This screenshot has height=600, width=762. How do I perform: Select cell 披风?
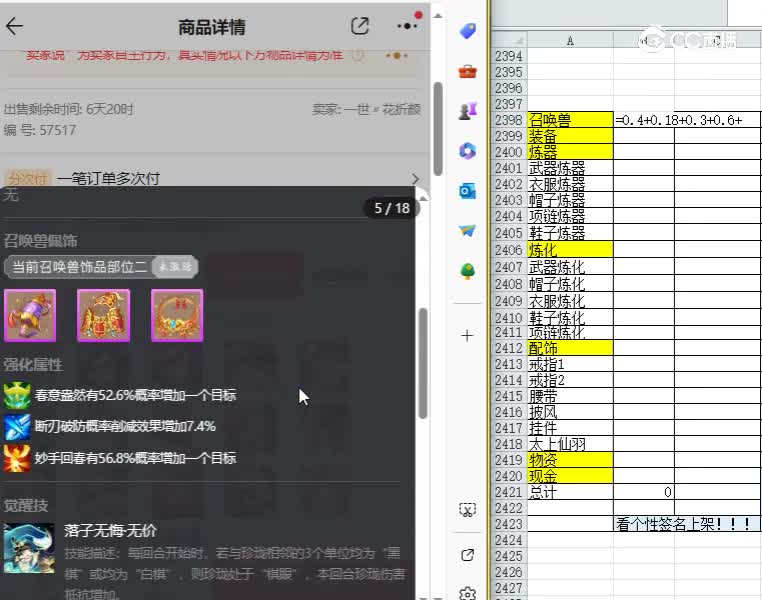(x=570, y=412)
